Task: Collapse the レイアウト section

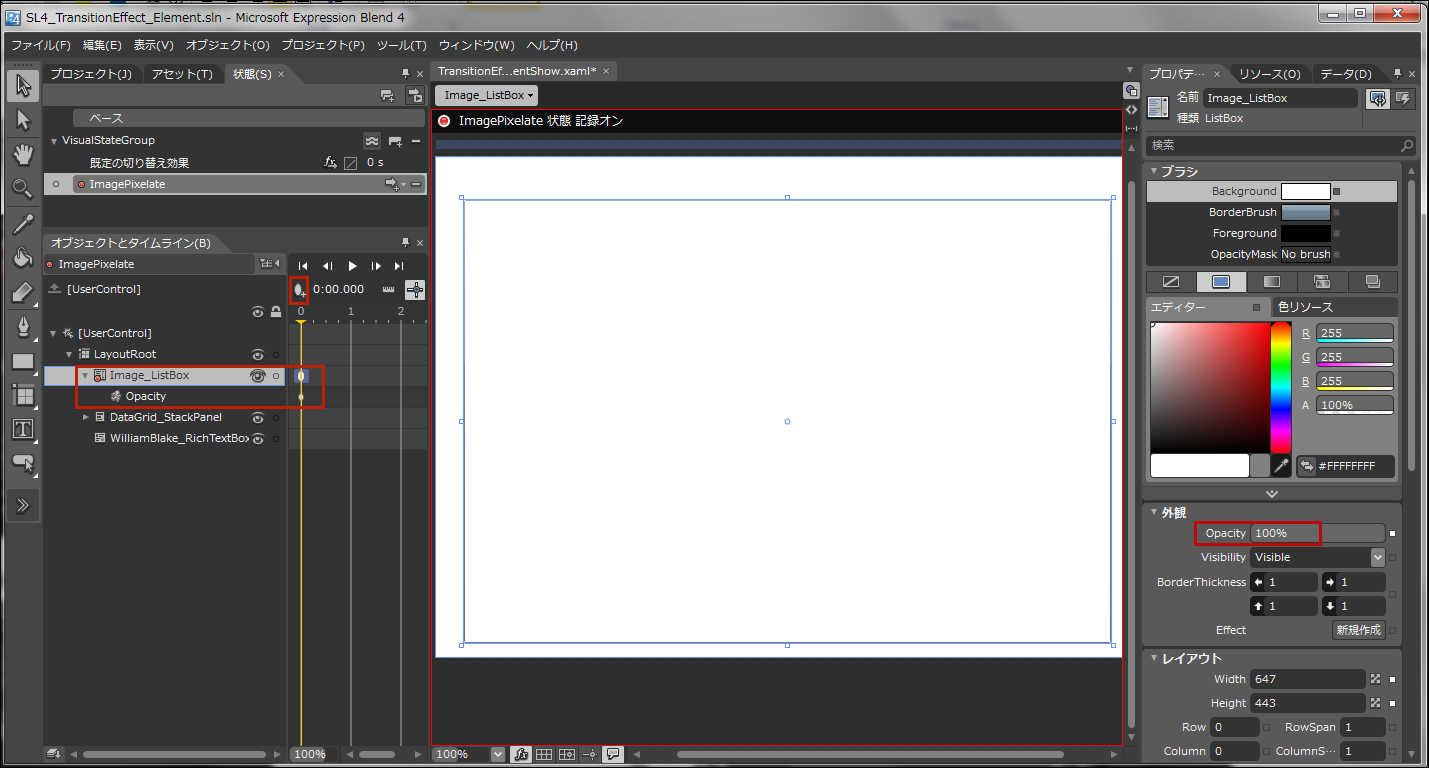Action: [x=1154, y=658]
